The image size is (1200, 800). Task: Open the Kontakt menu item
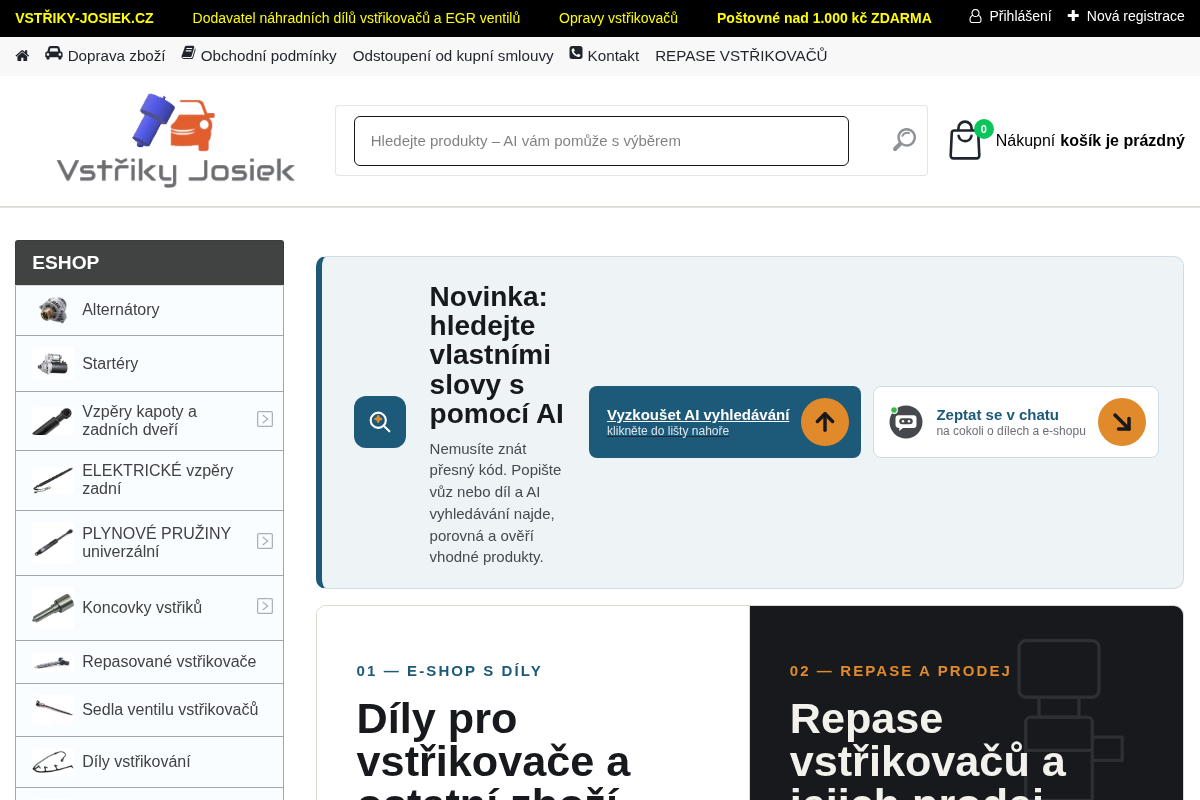click(604, 55)
